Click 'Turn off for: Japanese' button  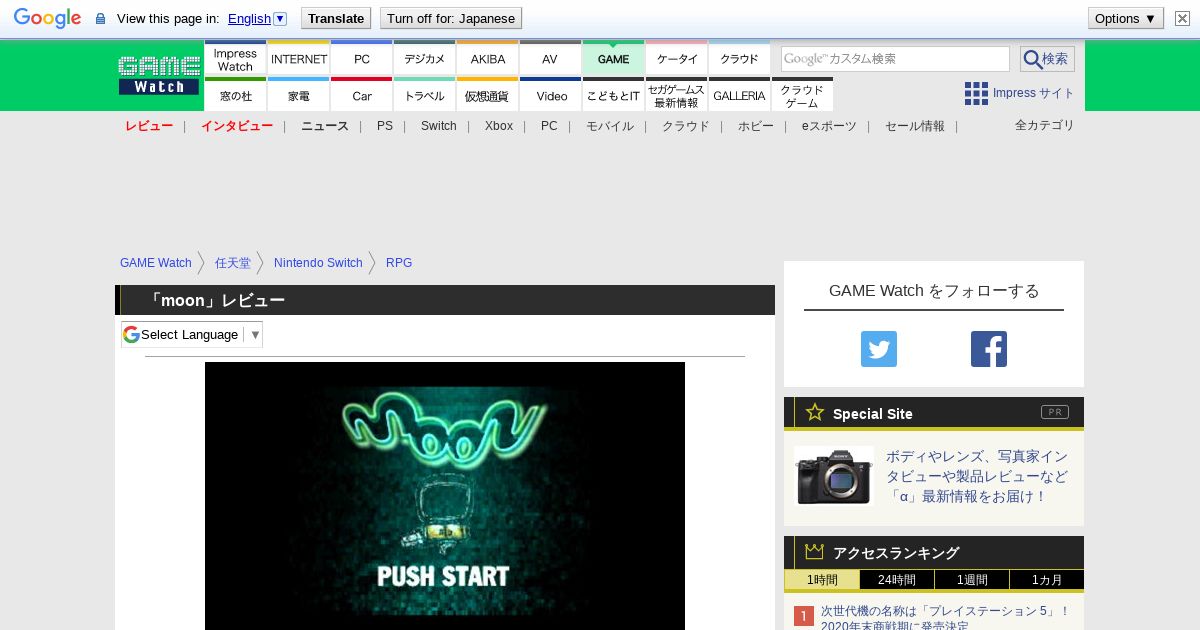click(451, 18)
